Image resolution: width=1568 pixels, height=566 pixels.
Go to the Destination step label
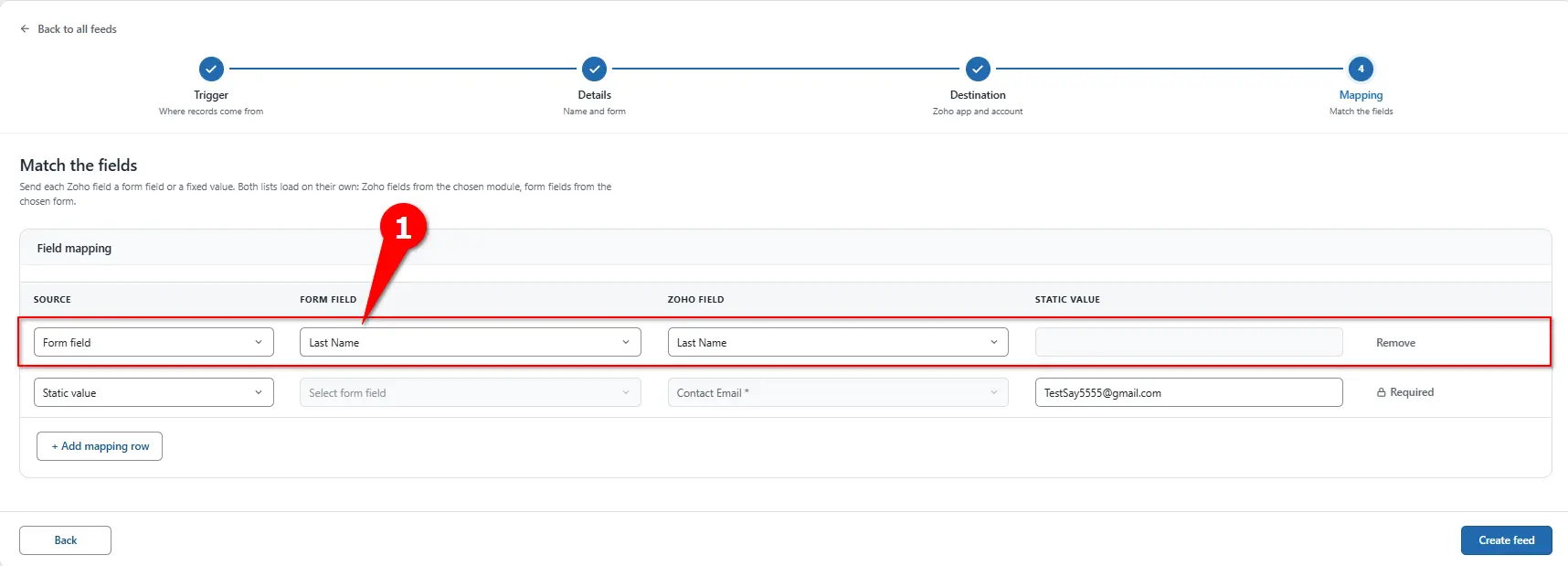coord(978,95)
